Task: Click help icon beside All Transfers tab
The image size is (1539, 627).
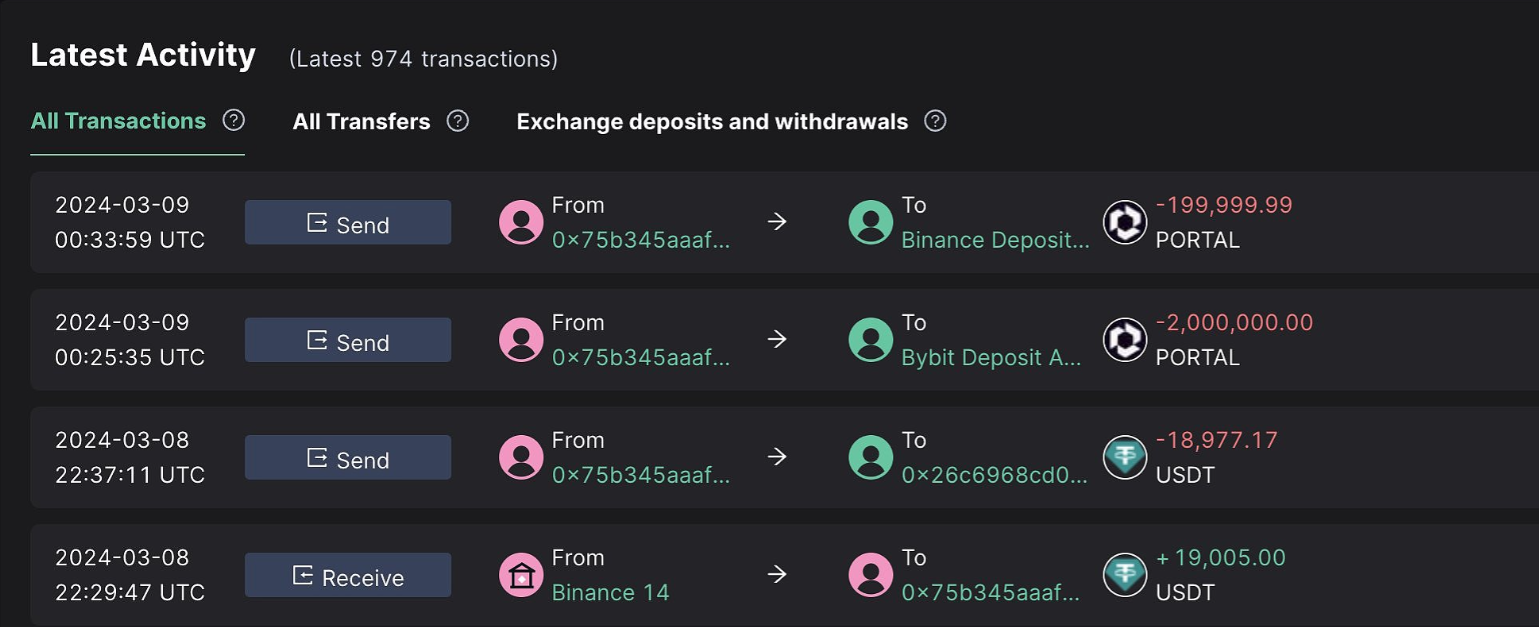Action: click(458, 121)
